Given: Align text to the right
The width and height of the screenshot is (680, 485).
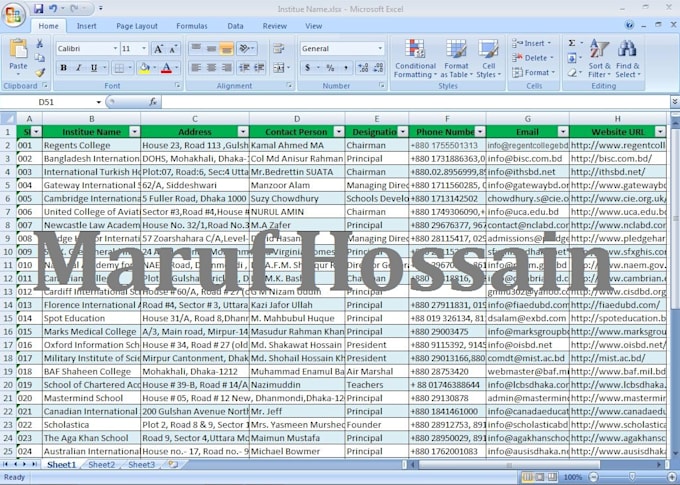Looking at the screenshot, I should [226, 68].
